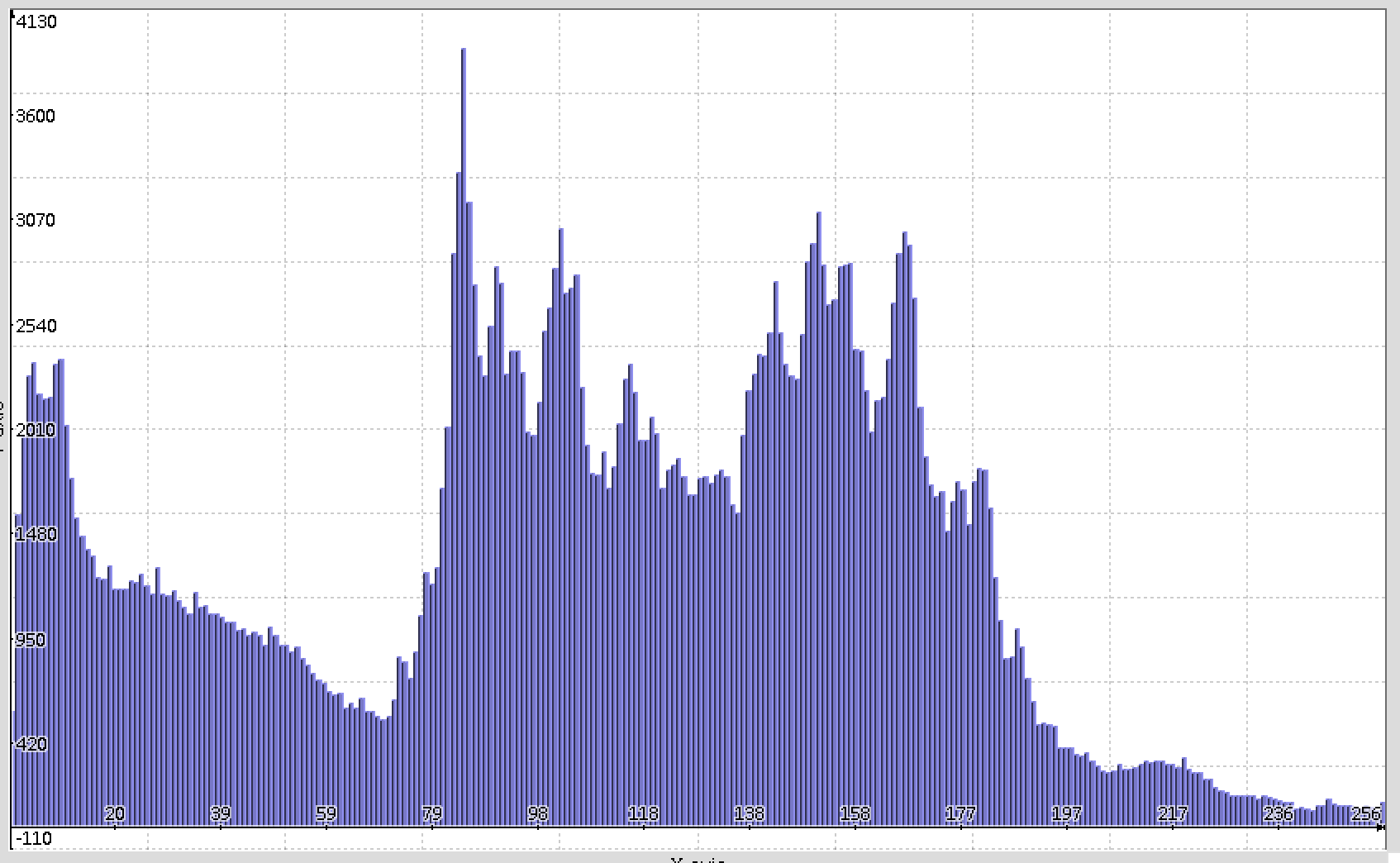
Task: Click the 79 x-axis tick label
Action: (432, 813)
